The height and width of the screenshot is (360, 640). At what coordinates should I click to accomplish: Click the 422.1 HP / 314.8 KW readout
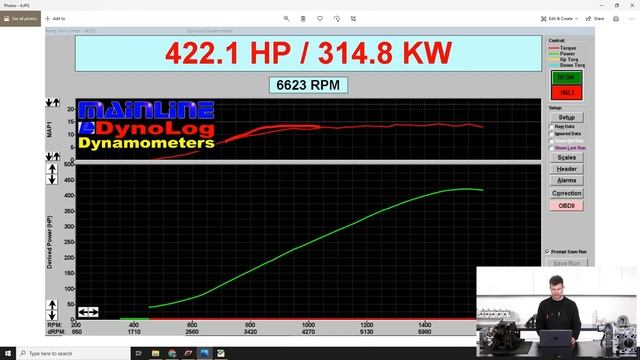(x=309, y=53)
